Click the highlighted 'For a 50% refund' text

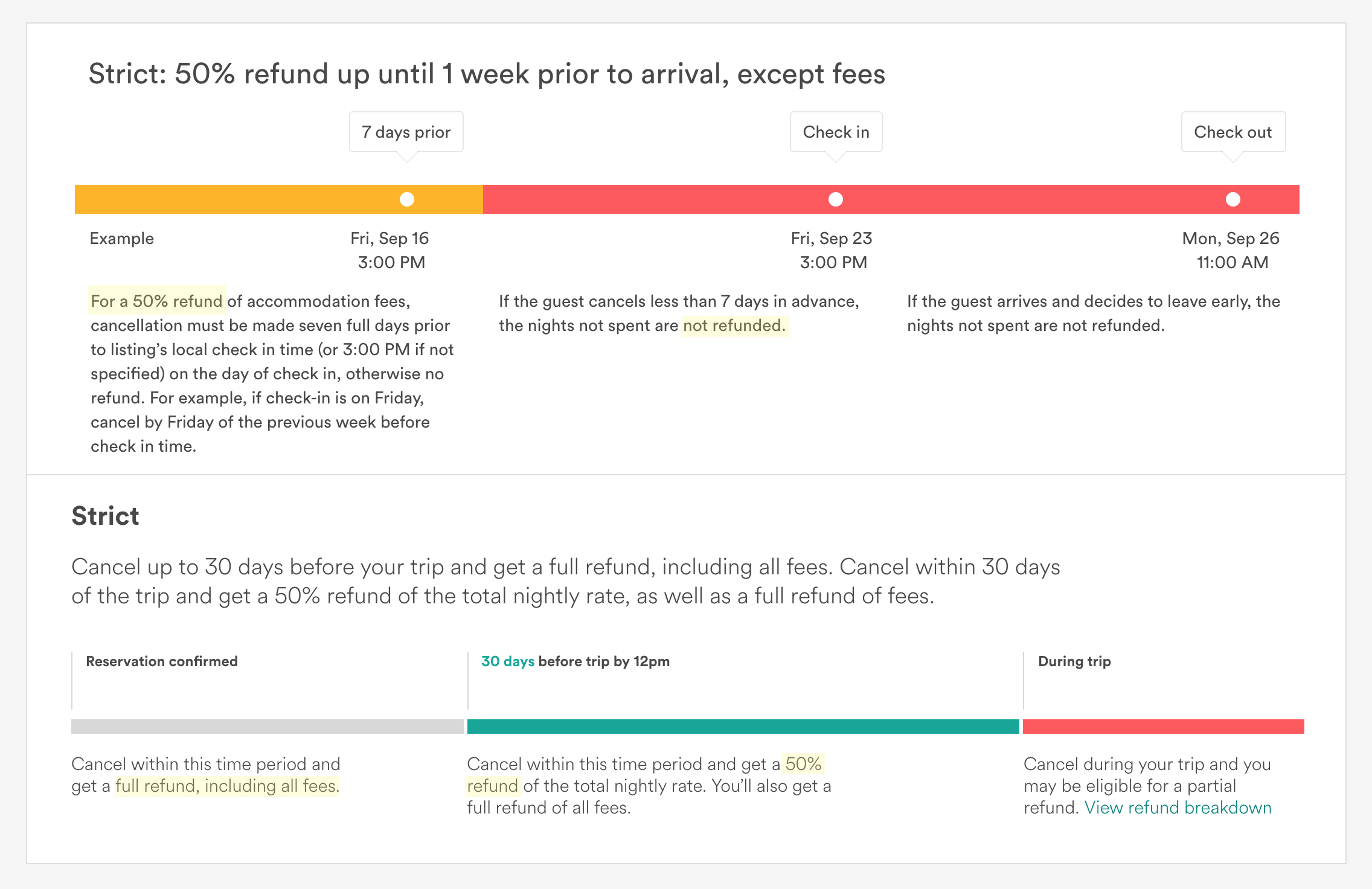coord(157,301)
